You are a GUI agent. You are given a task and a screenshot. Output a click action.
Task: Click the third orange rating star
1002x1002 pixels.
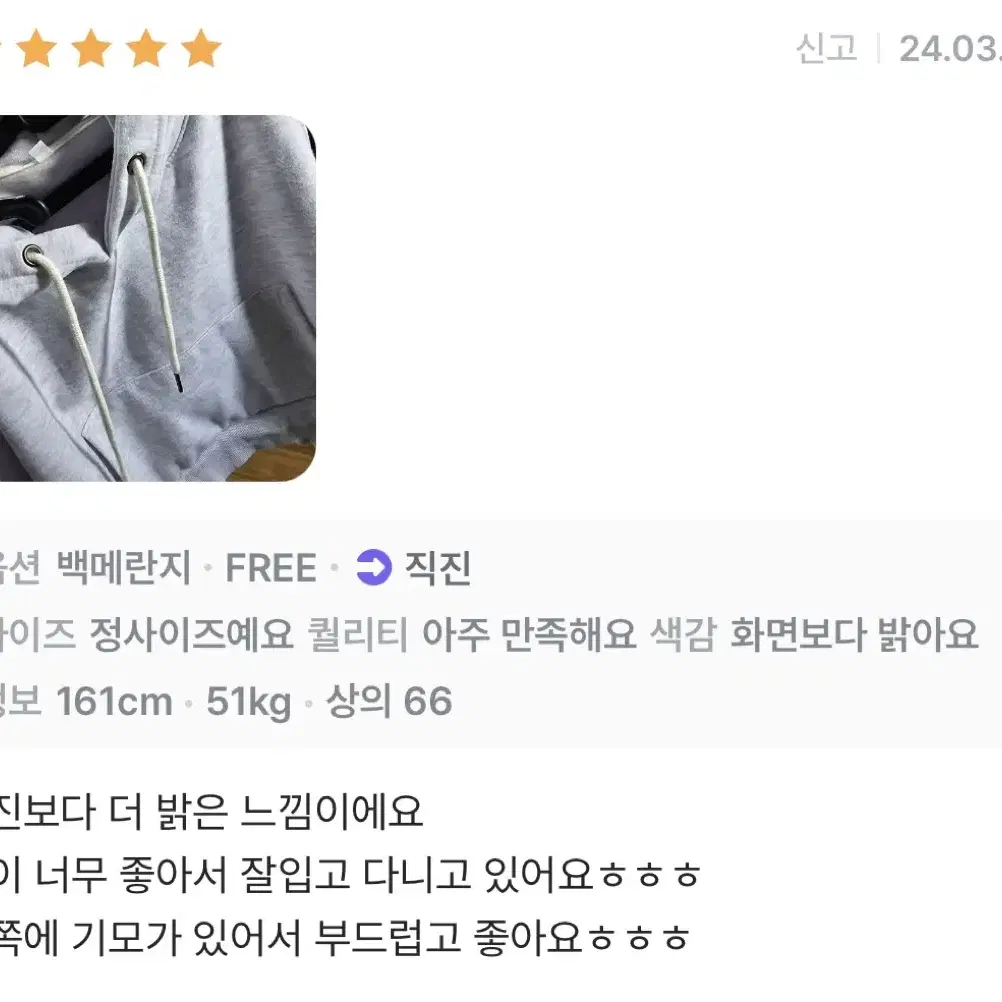91,48
